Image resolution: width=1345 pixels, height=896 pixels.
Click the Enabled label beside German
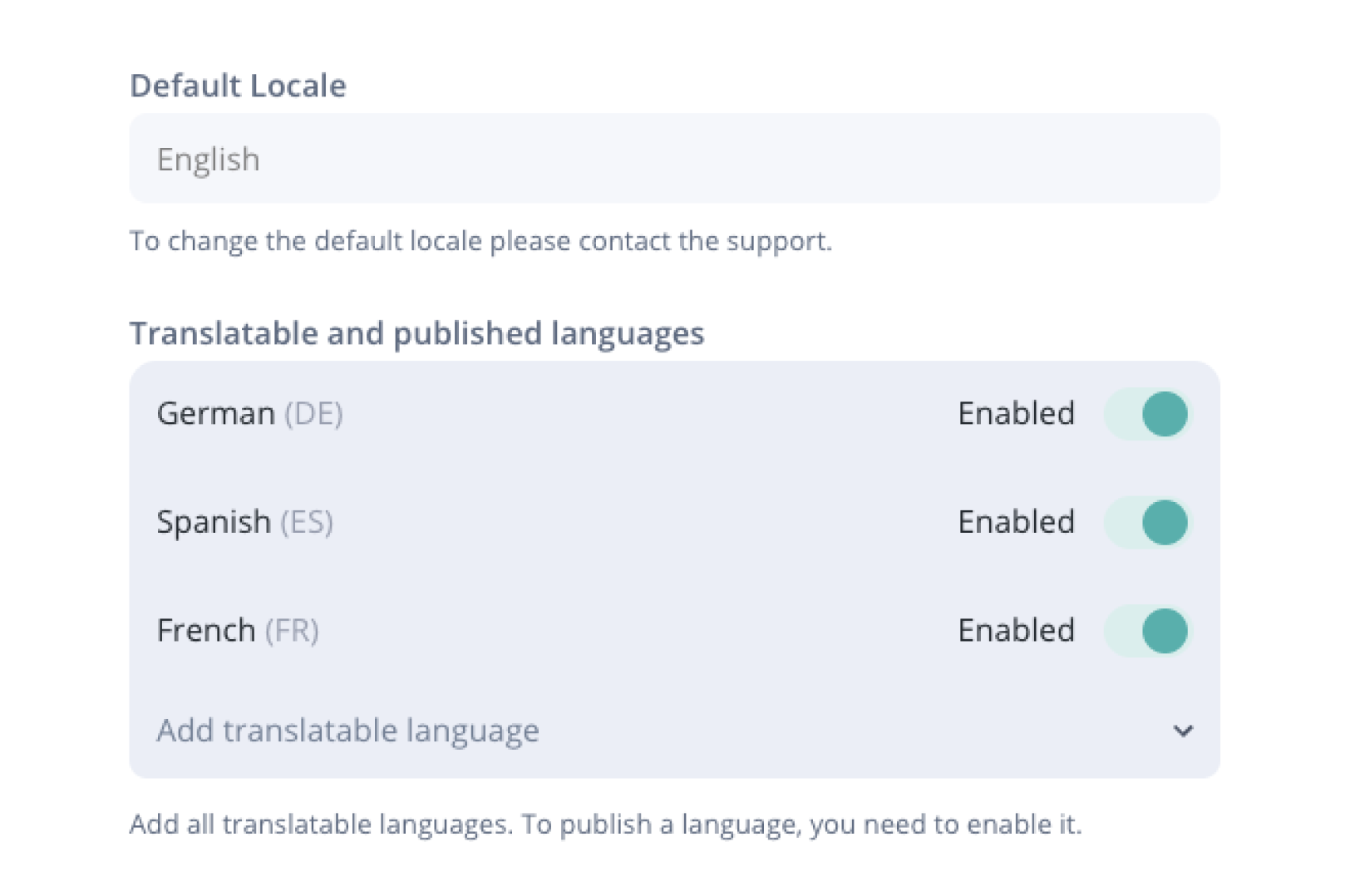(x=1016, y=413)
